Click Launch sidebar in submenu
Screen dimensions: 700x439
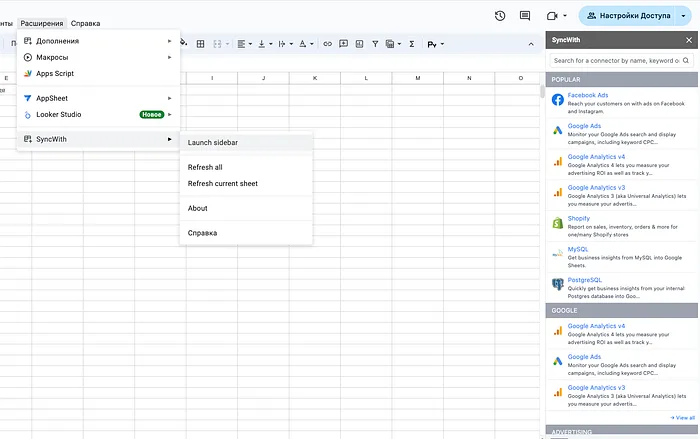[x=246, y=142]
